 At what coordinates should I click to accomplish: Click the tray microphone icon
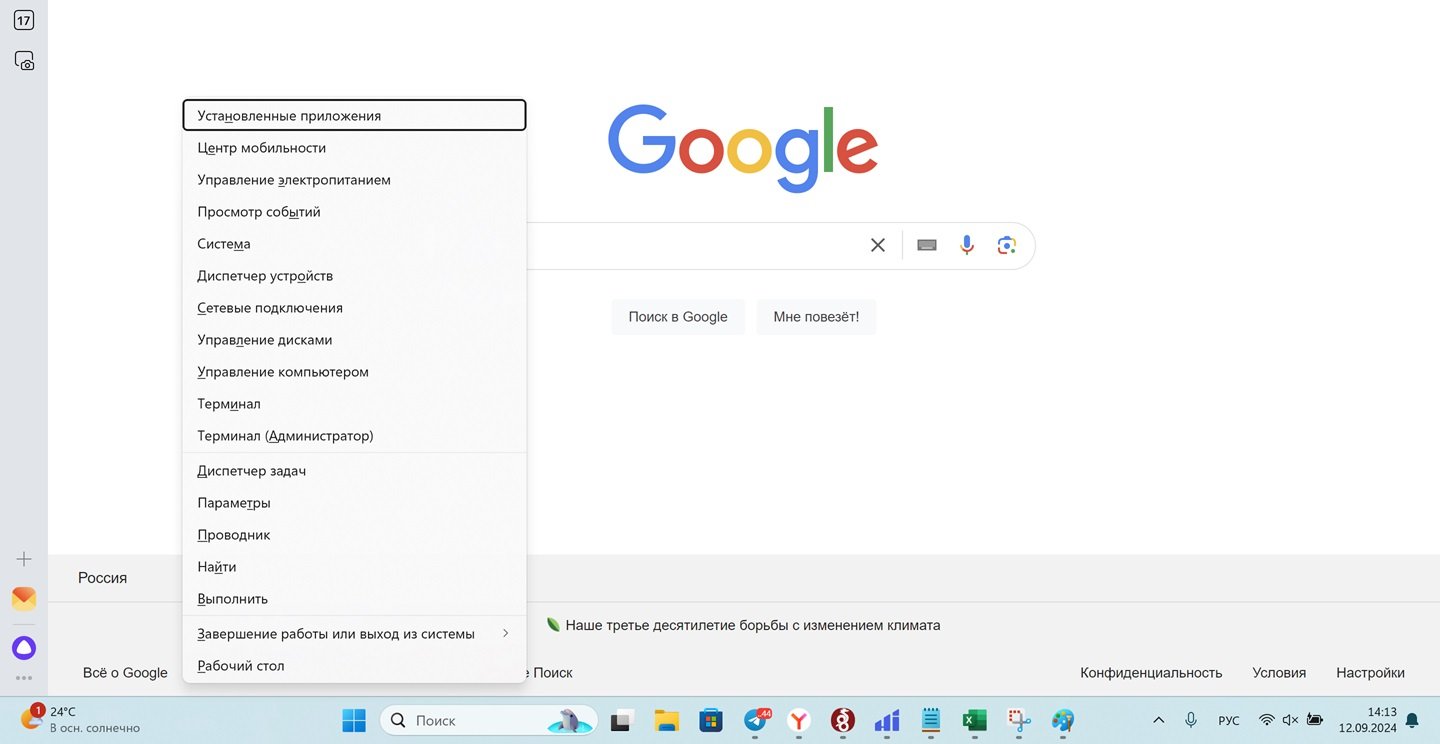[x=1191, y=720]
